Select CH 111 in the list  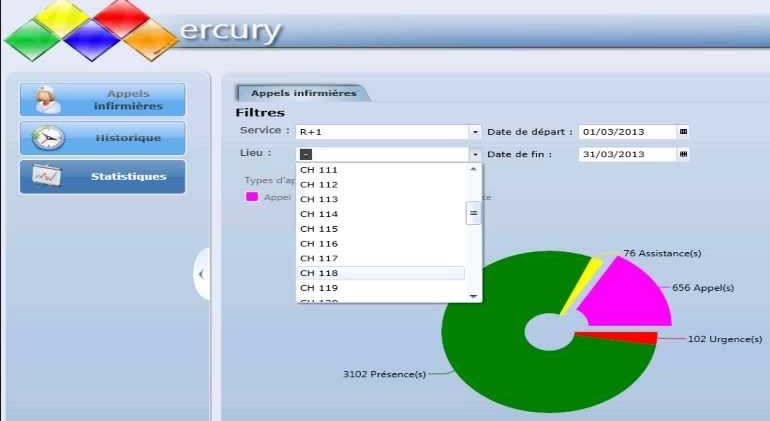381,170
